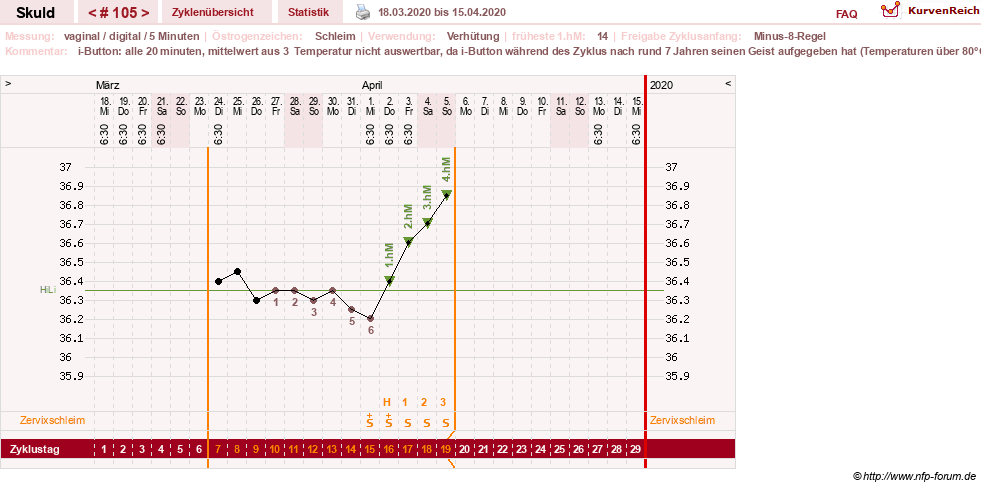The image size is (981, 488).
Task: Click the cervical mucus S+ symbol on day 15
Action: pos(370,420)
